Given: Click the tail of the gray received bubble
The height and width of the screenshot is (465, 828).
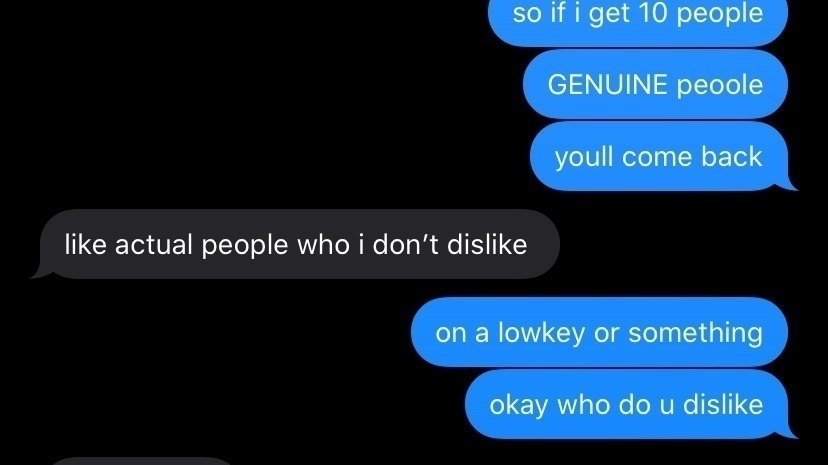Looking at the screenshot, I should (41, 272).
